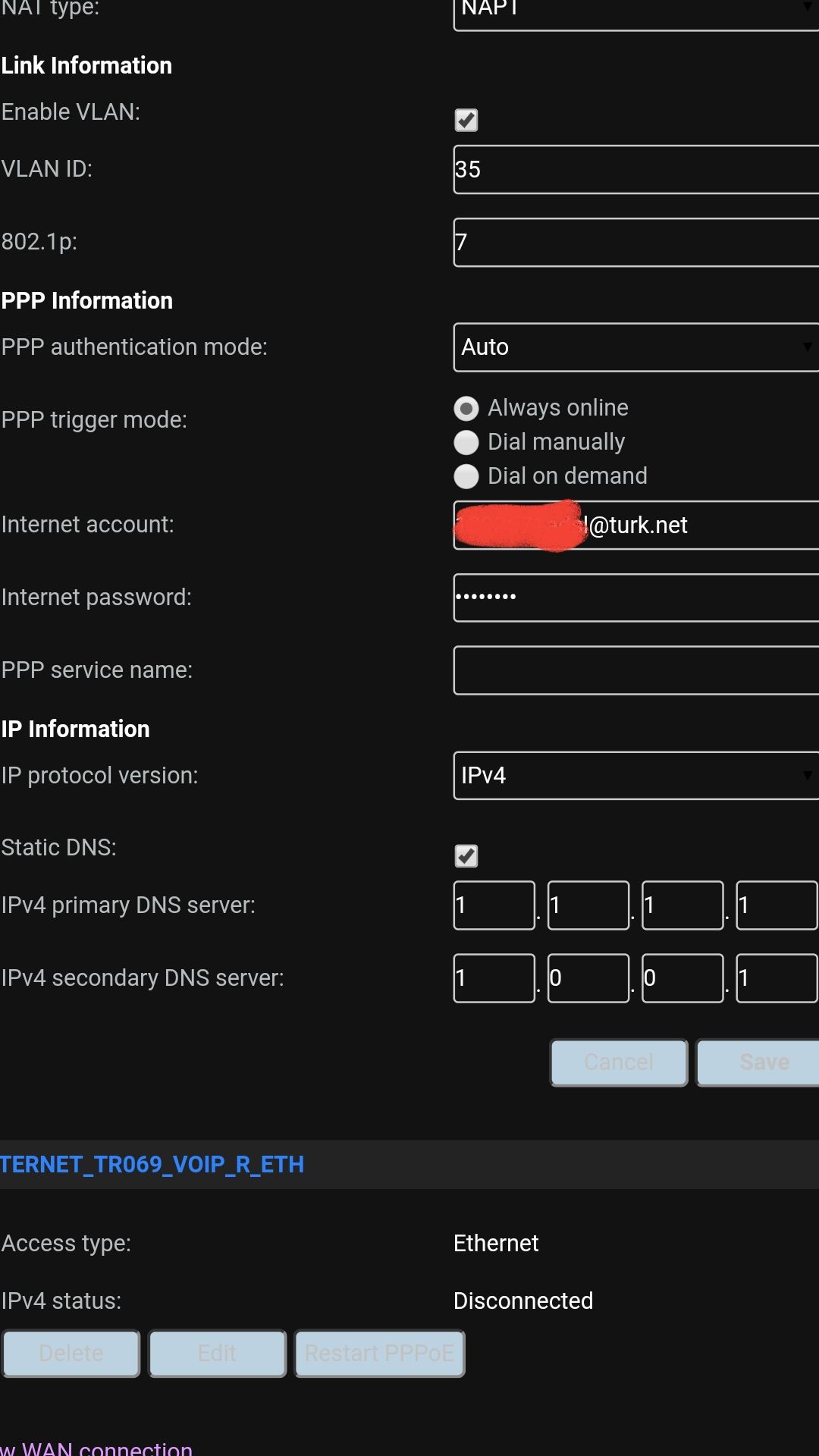Click the Internet password field
Screen dimensions: 819x1456
tap(635, 598)
